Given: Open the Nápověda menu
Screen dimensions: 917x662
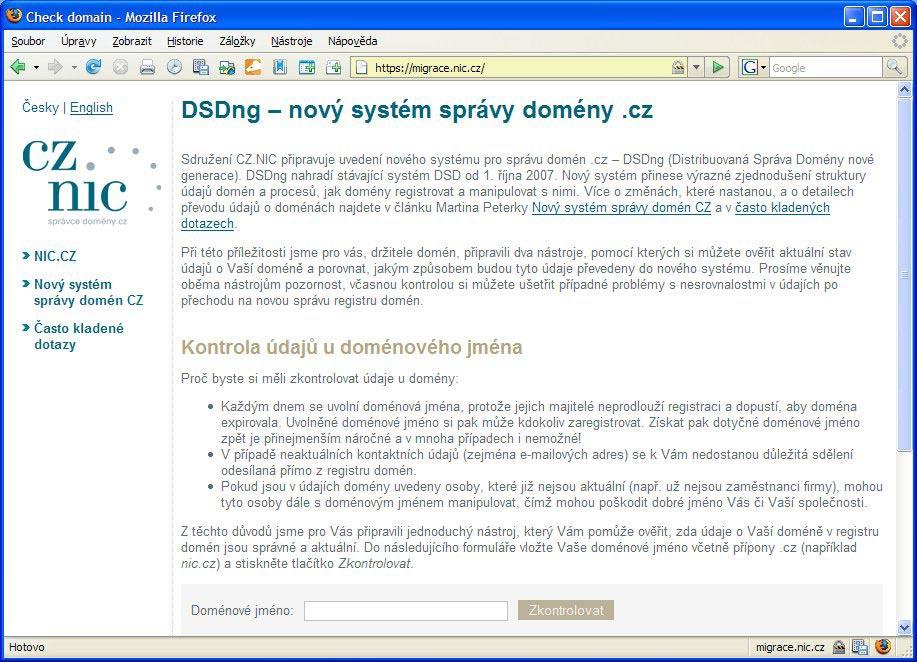Looking at the screenshot, I should coord(352,41).
